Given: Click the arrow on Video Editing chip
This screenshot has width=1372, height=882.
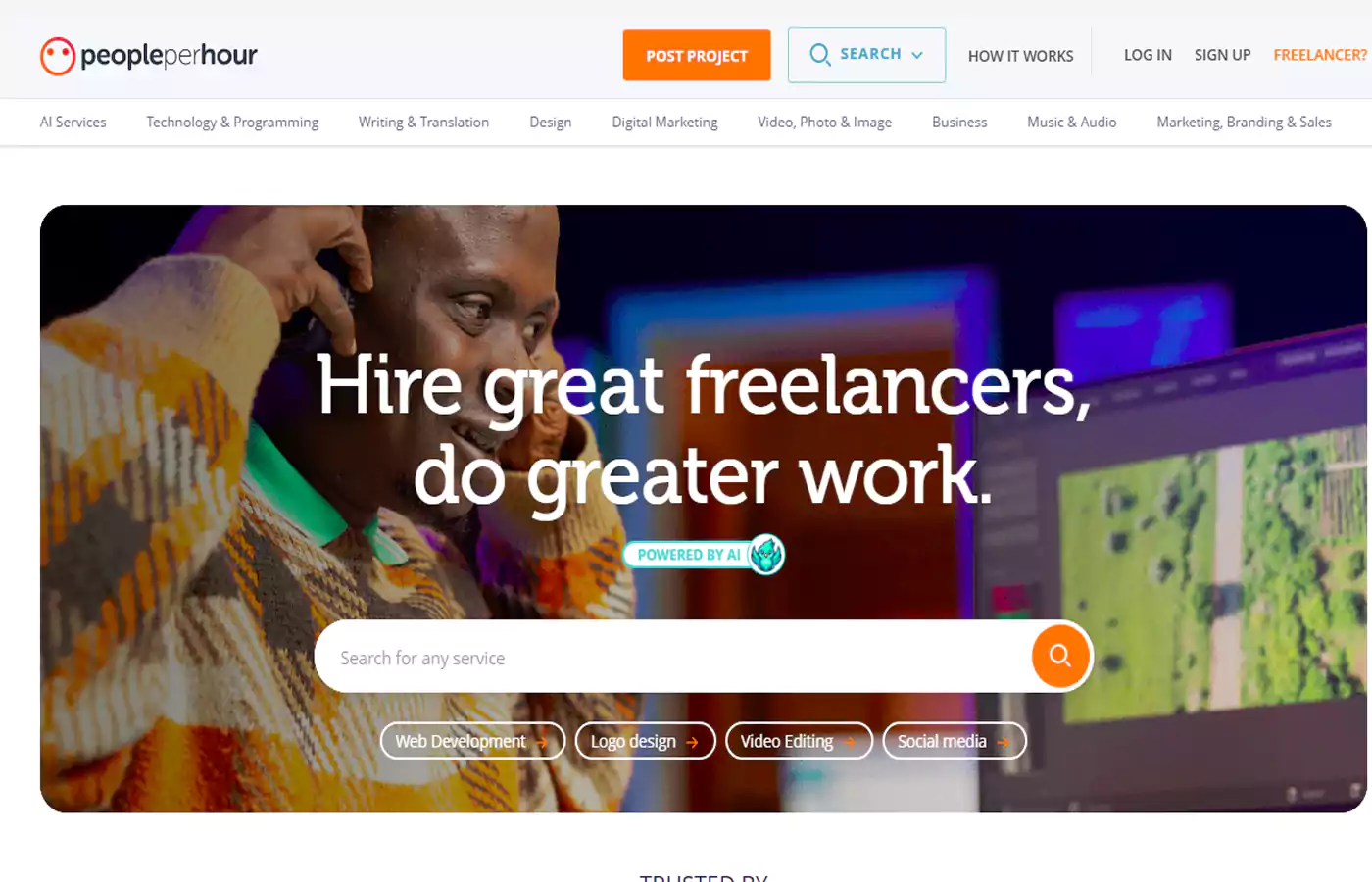Looking at the screenshot, I should [x=850, y=742].
